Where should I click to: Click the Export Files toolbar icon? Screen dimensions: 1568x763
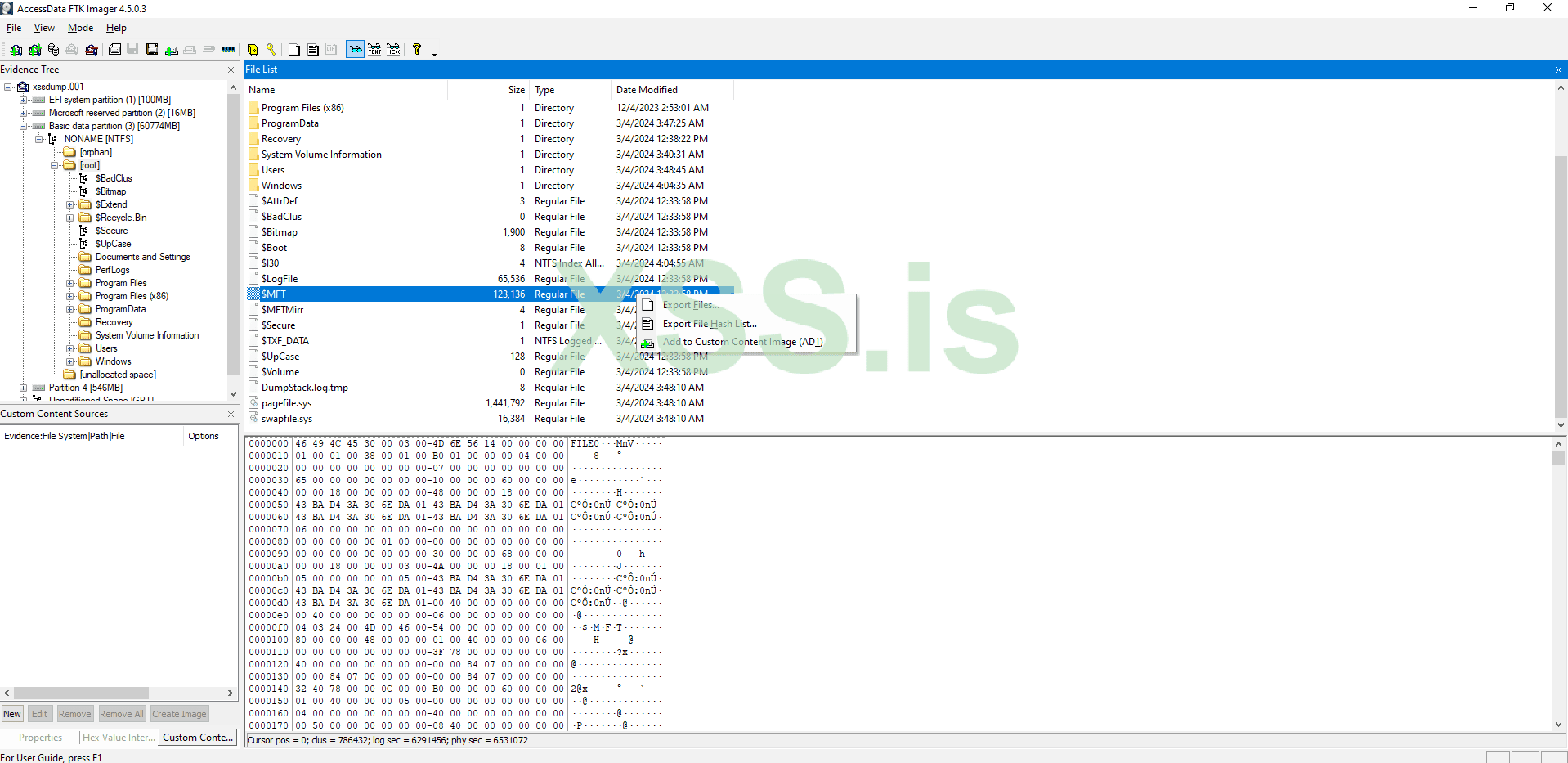[294, 50]
